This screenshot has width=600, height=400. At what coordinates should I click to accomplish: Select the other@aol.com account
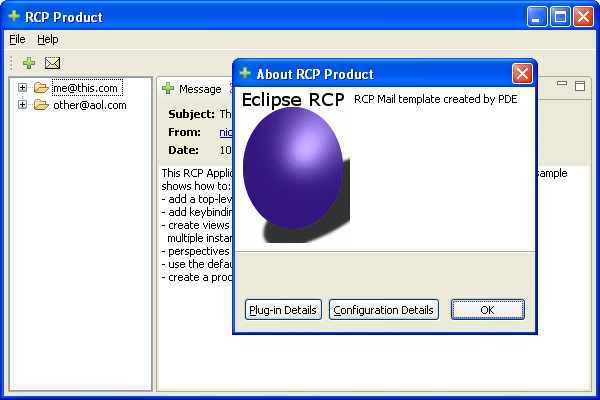tap(90, 105)
